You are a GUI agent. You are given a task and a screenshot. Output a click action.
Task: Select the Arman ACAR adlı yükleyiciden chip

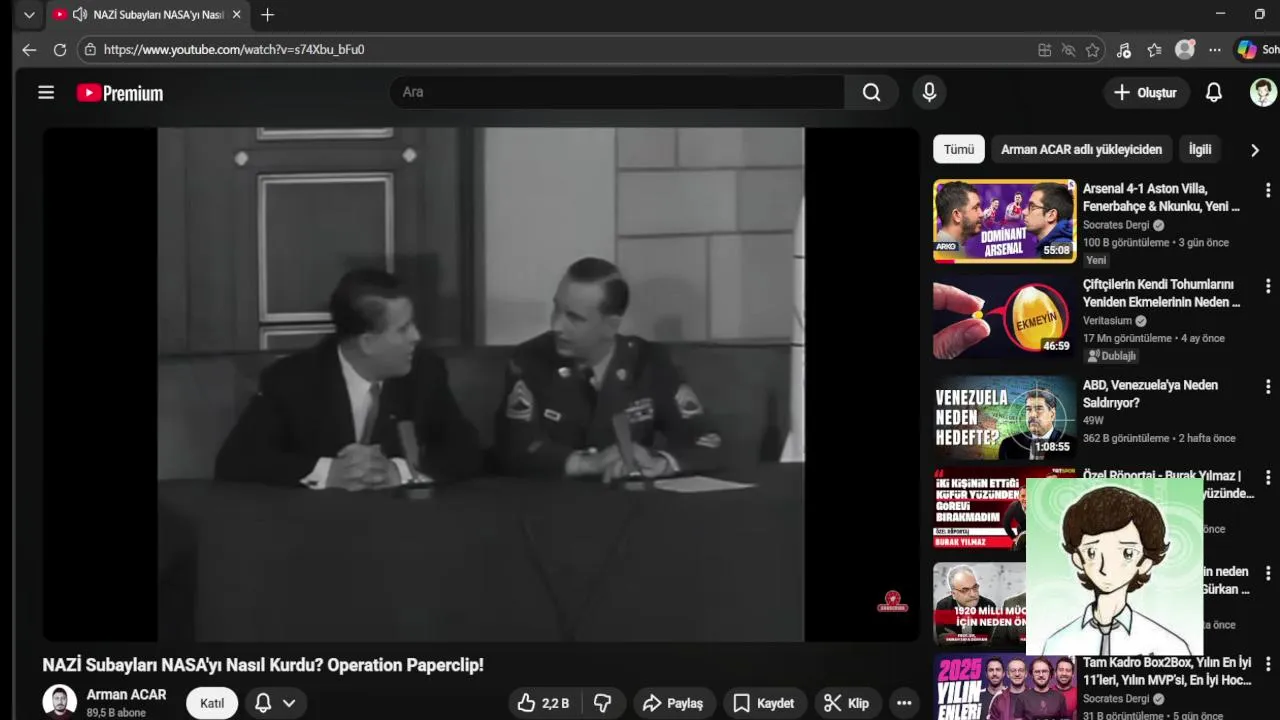1081,149
